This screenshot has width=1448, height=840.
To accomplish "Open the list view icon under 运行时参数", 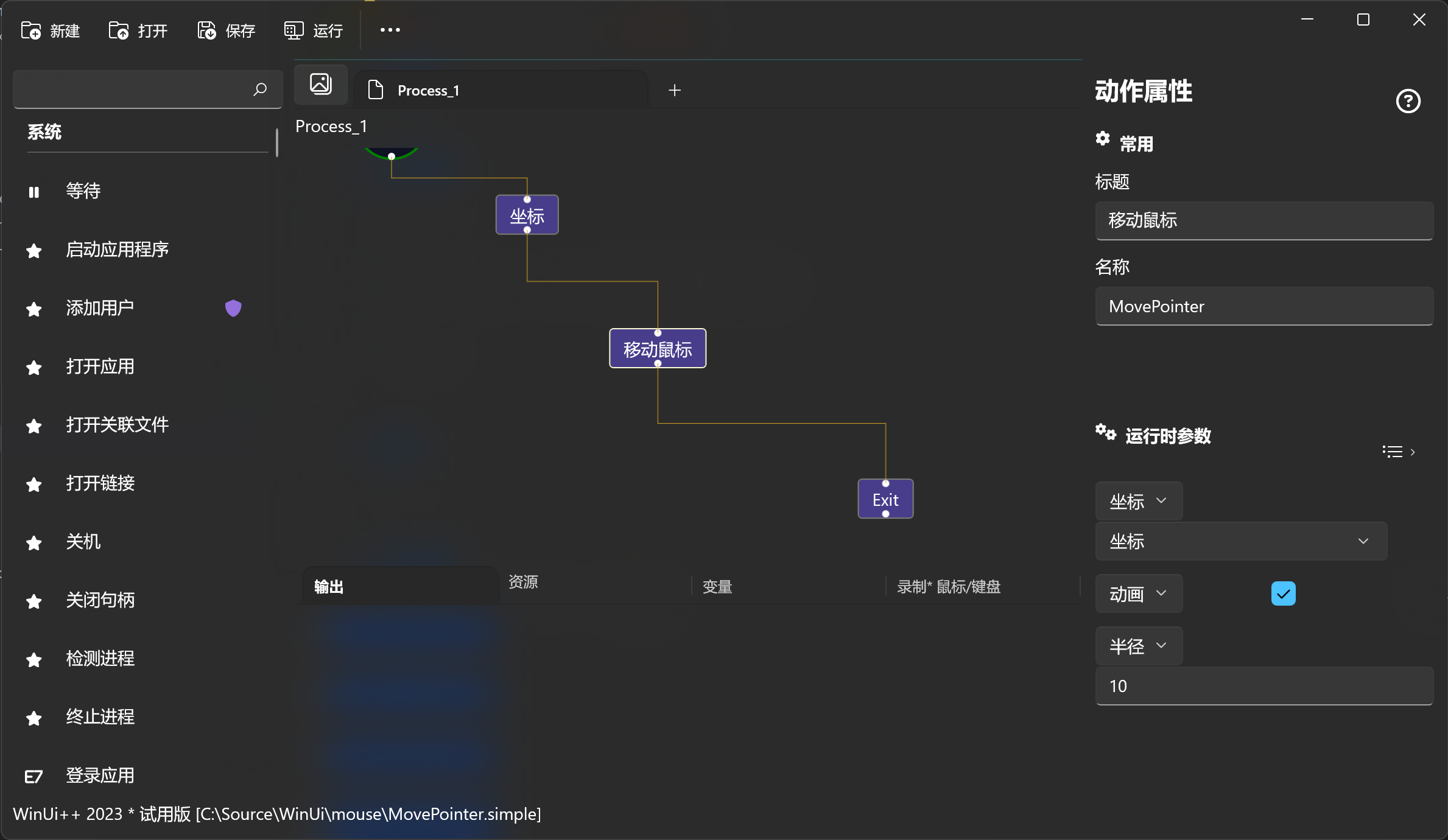I will [1392, 451].
